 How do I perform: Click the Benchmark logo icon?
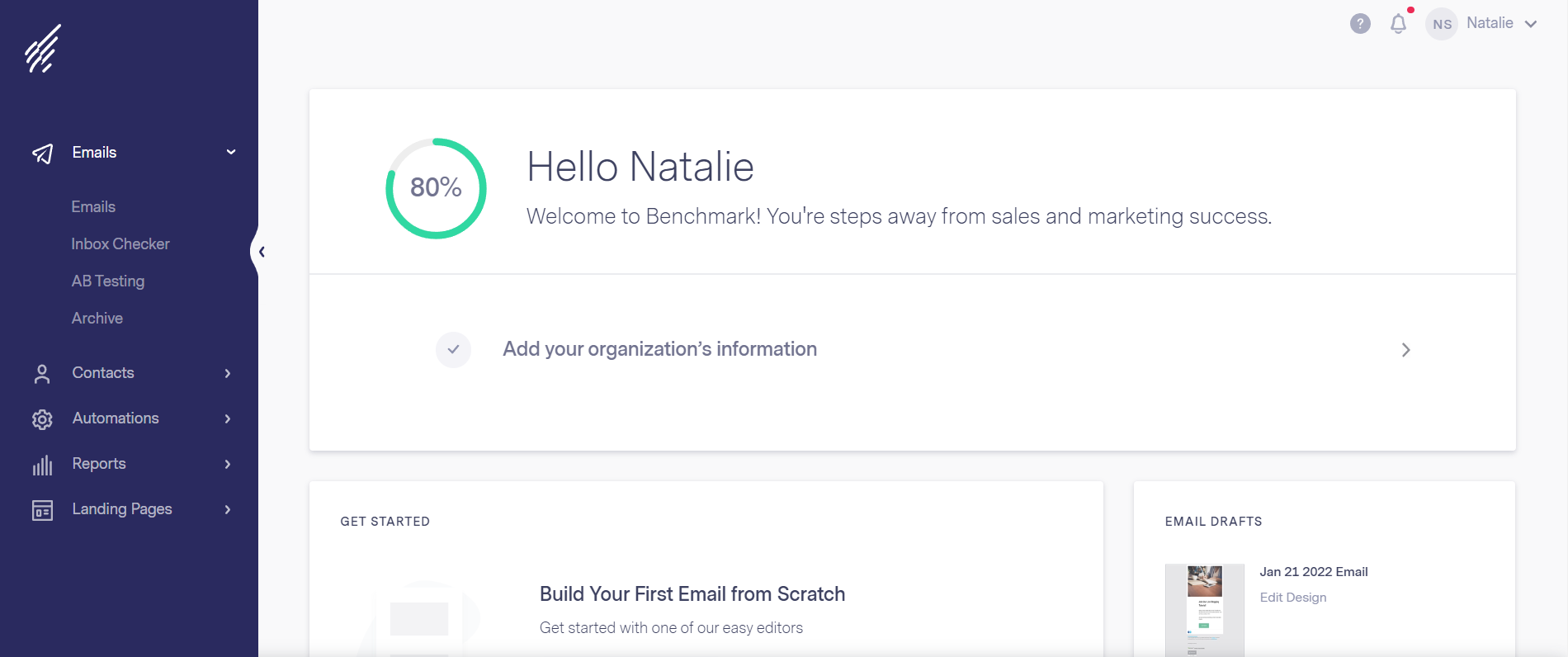tap(42, 49)
